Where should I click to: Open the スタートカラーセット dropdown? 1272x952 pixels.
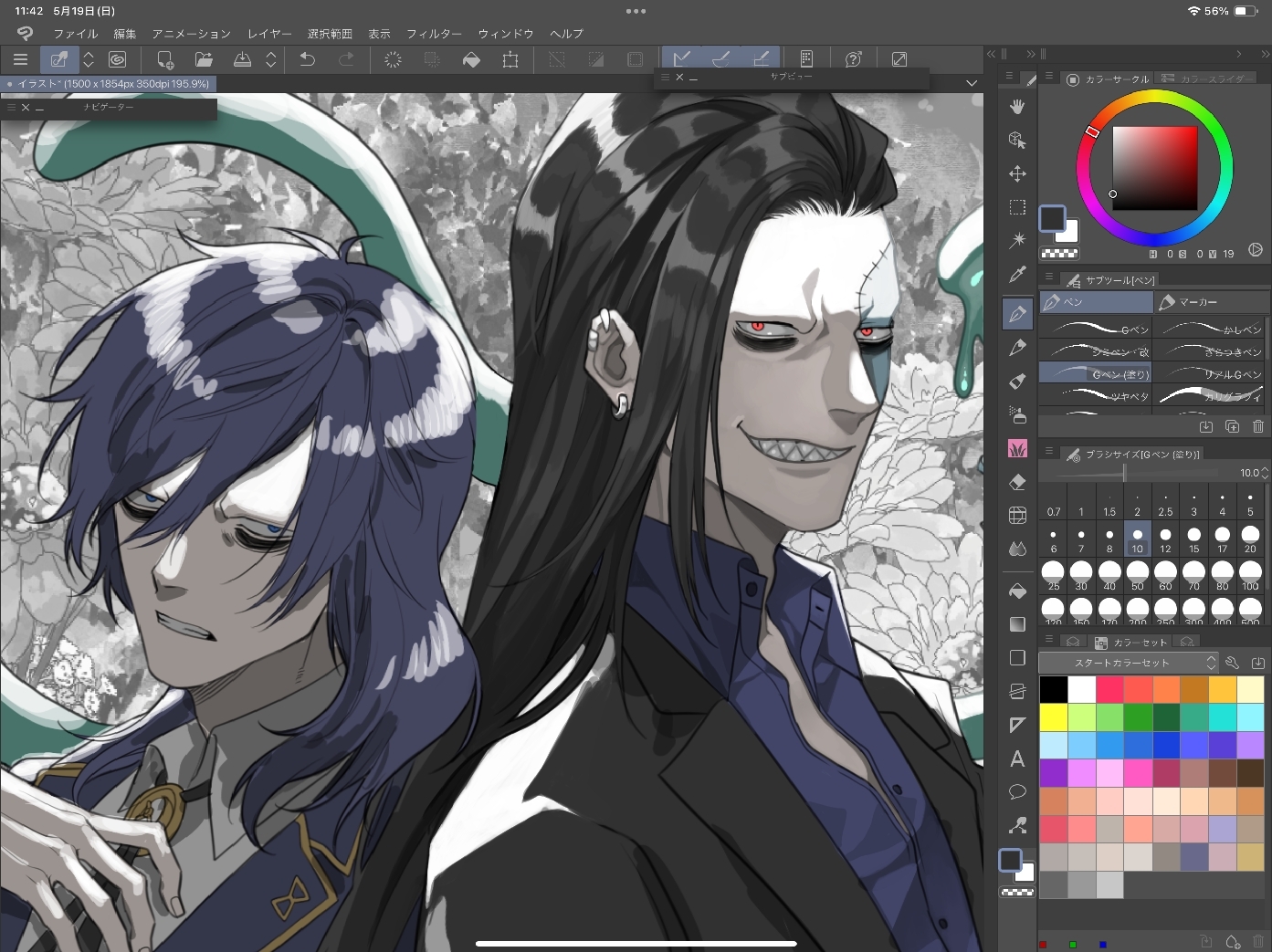(x=1129, y=663)
